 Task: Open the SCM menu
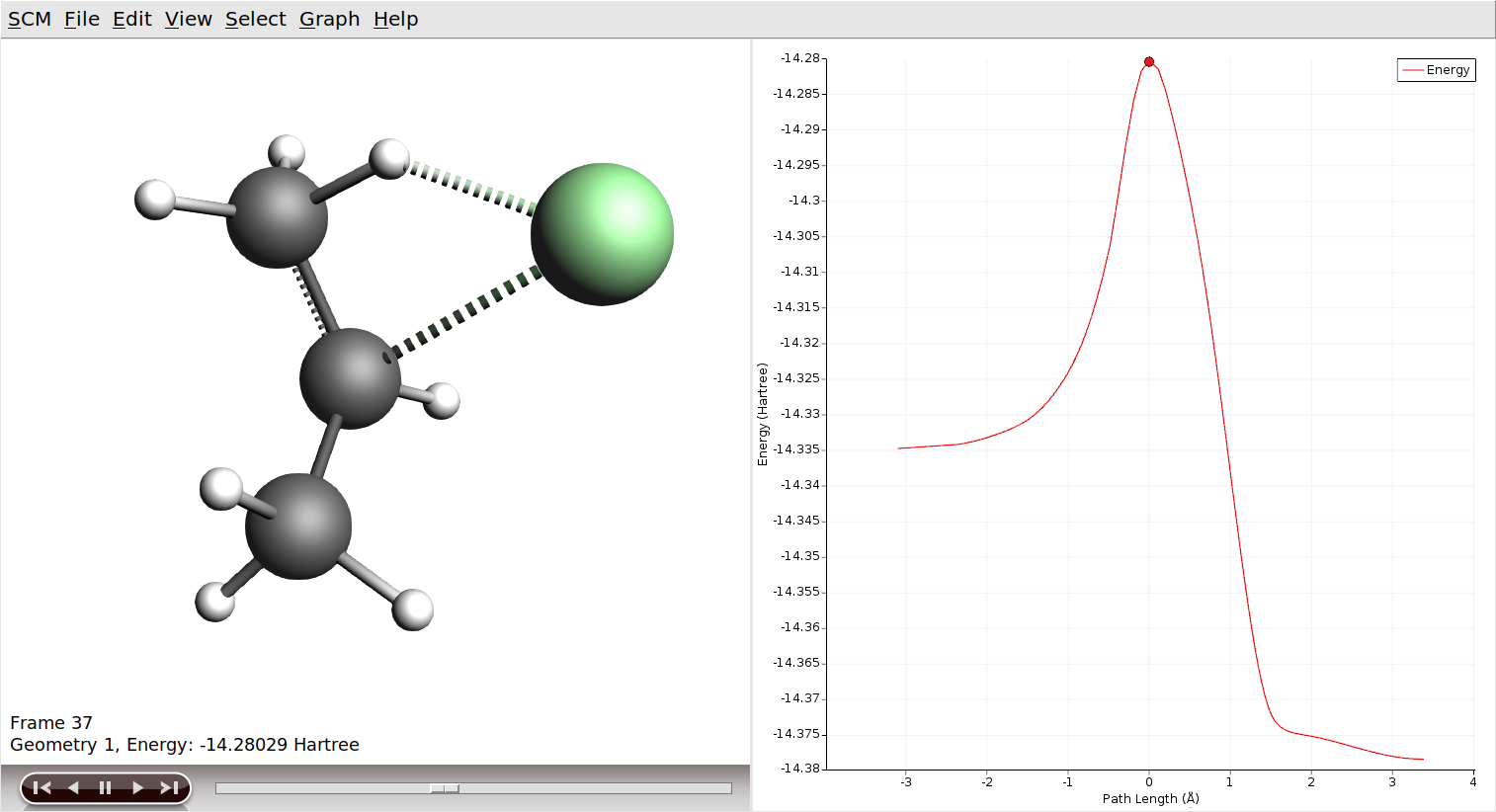[30, 19]
